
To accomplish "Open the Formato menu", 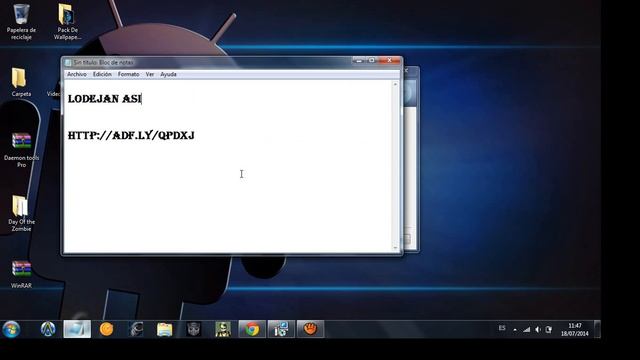I will coord(129,74).
